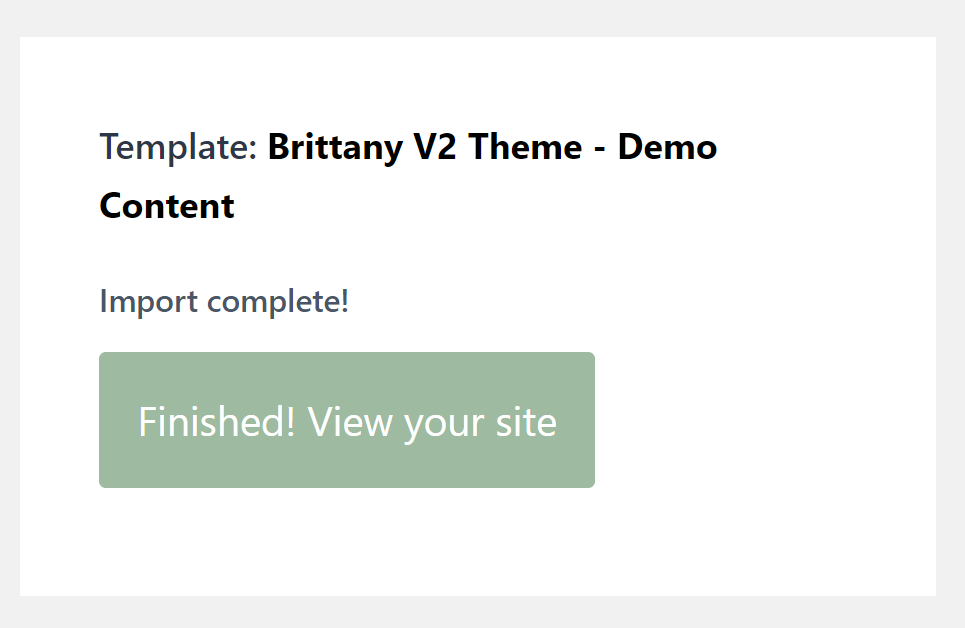Click empty white area right of green button
965x628 pixels.
click(760, 420)
